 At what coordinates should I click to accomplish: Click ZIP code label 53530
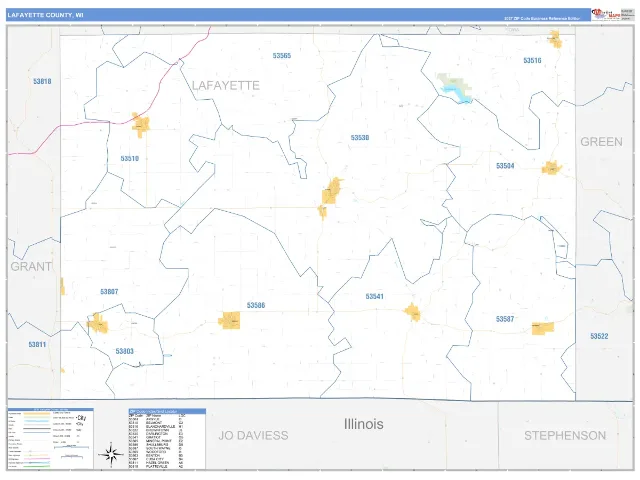coord(360,138)
